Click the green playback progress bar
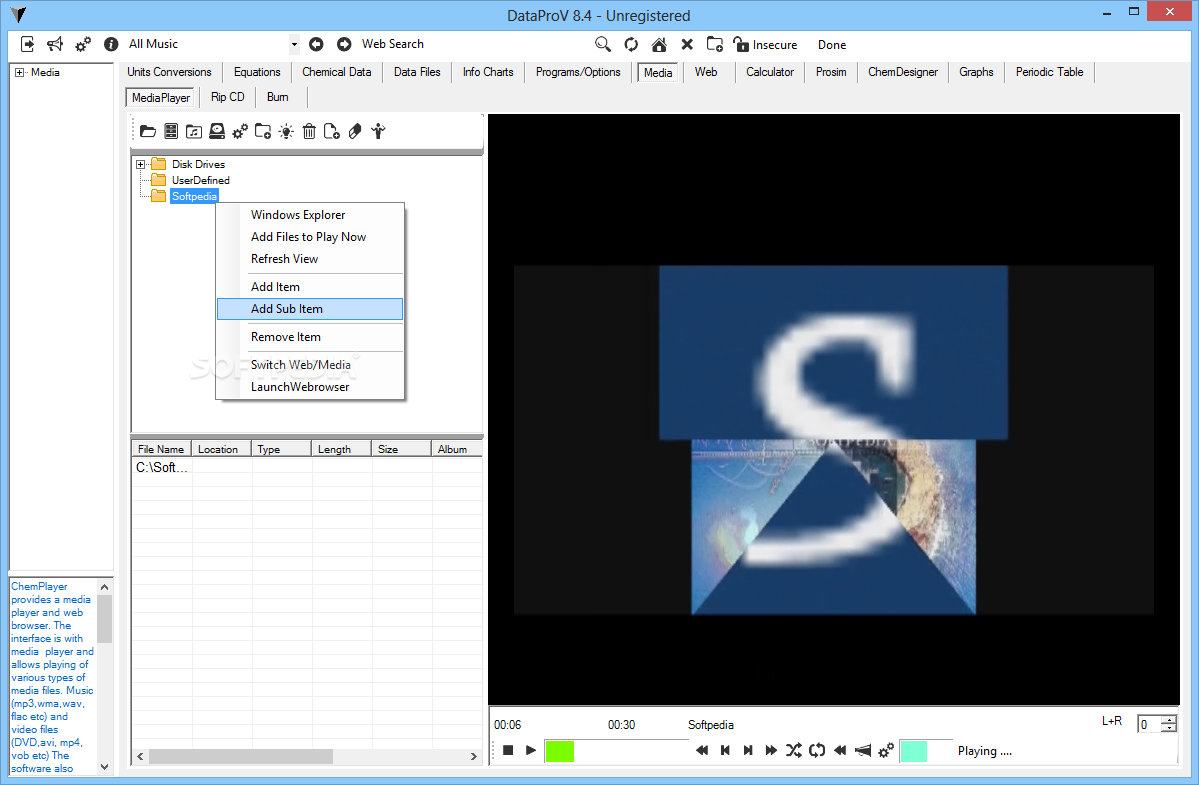 616,751
